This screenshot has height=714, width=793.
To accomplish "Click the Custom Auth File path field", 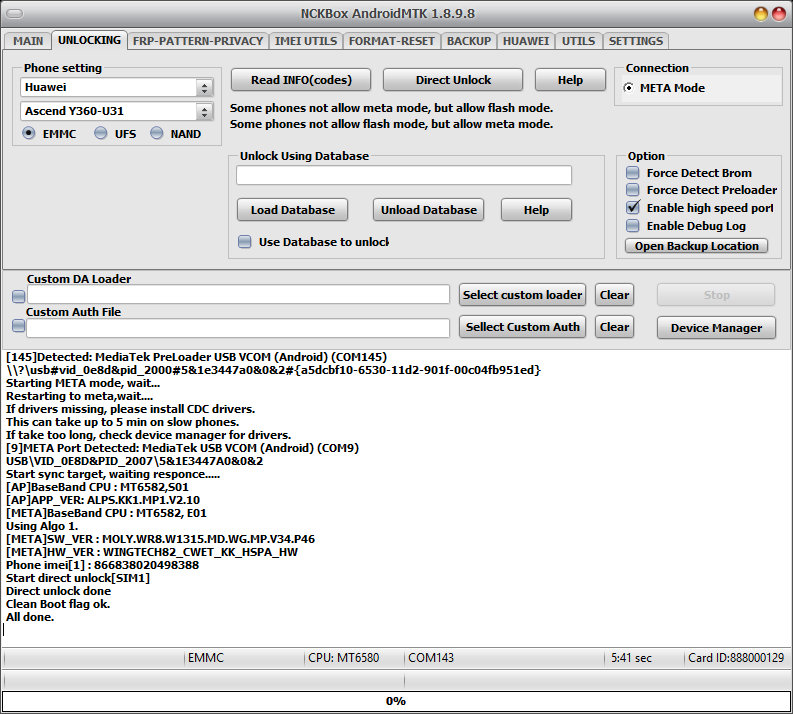I will pos(238,328).
